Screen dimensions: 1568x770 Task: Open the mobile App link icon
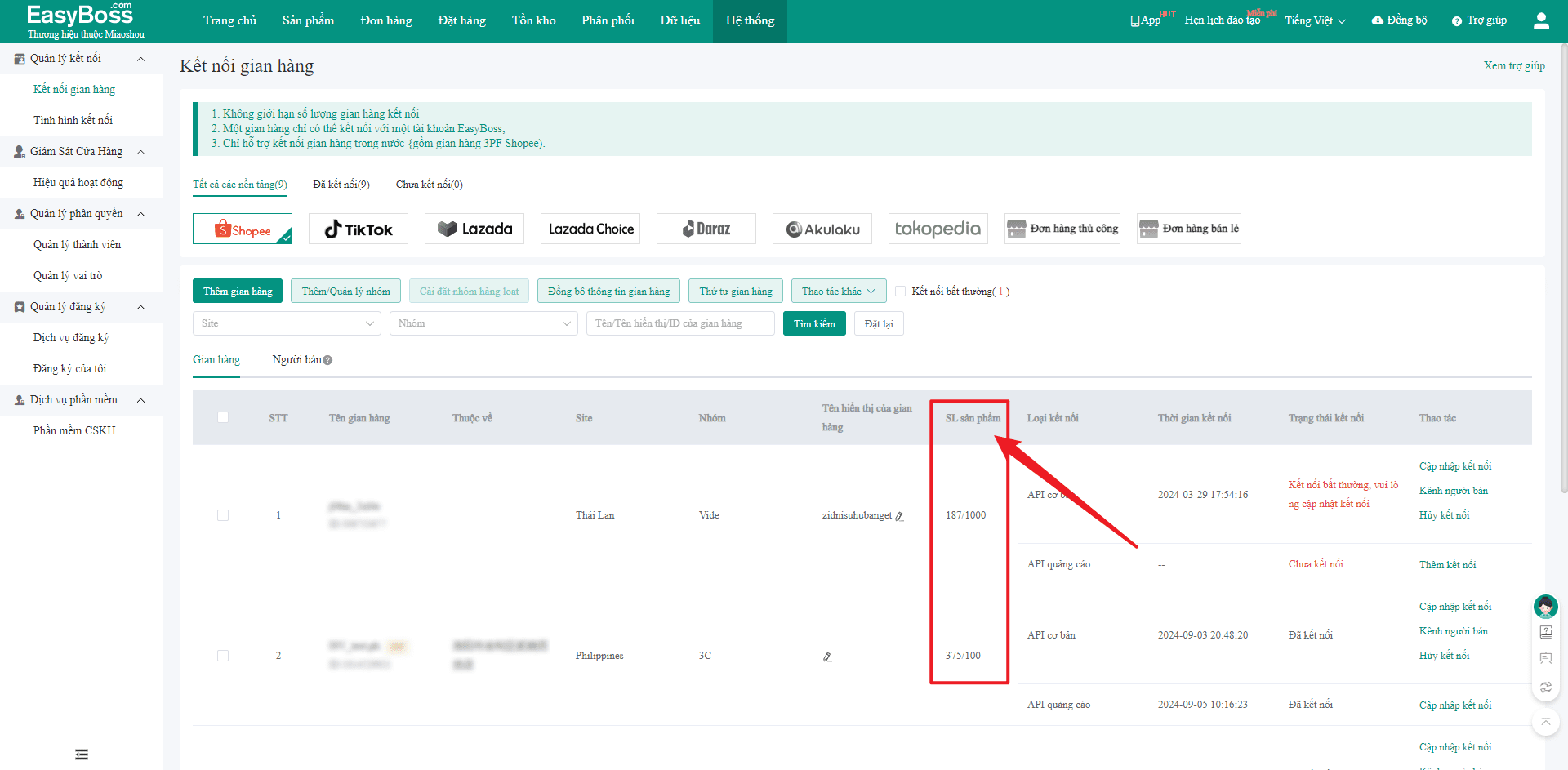coord(1134,21)
